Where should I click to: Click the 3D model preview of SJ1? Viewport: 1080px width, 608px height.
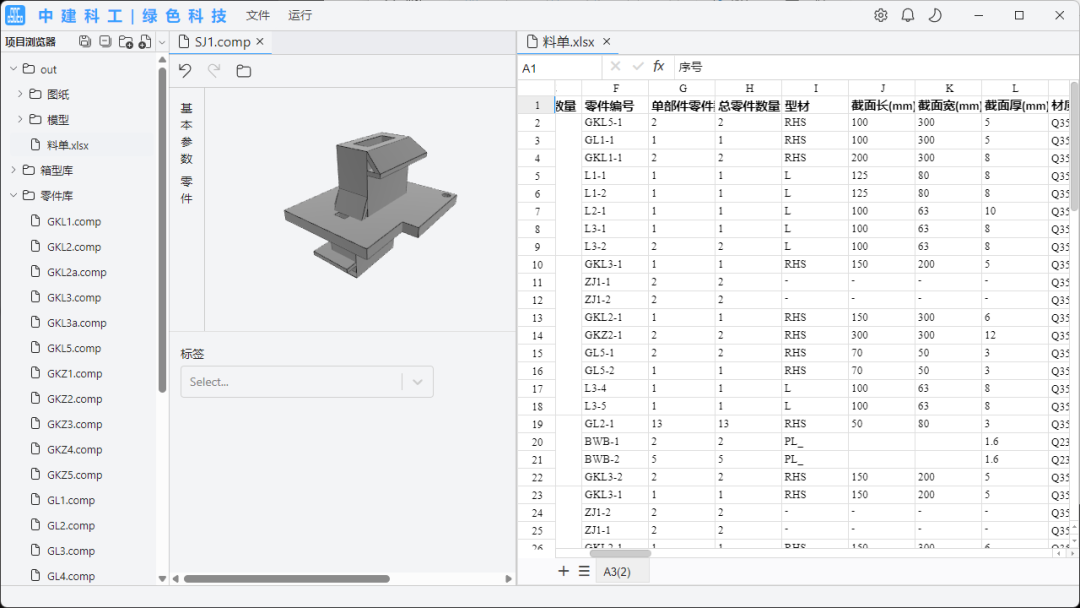point(371,205)
